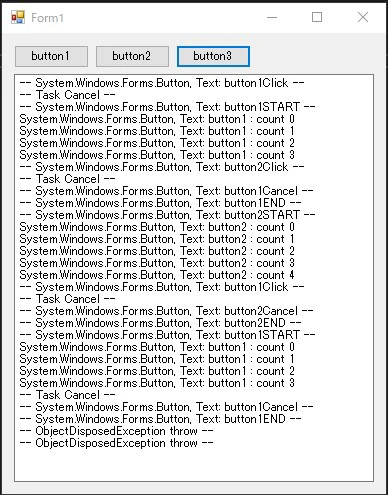Image resolution: width=388 pixels, height=495 pixels.
Task: Click the log line 'button2END --'
Action: [x=160, y=323]
